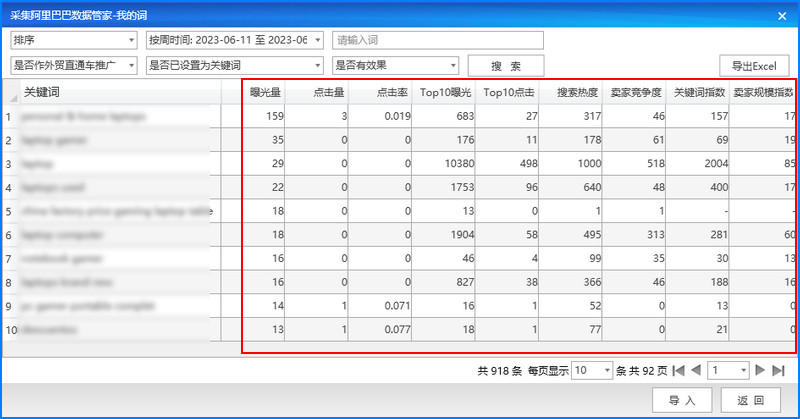Sort by the 搜索热度 column header
The width and height of the screenshot is (800, 419).
(570, 92)
